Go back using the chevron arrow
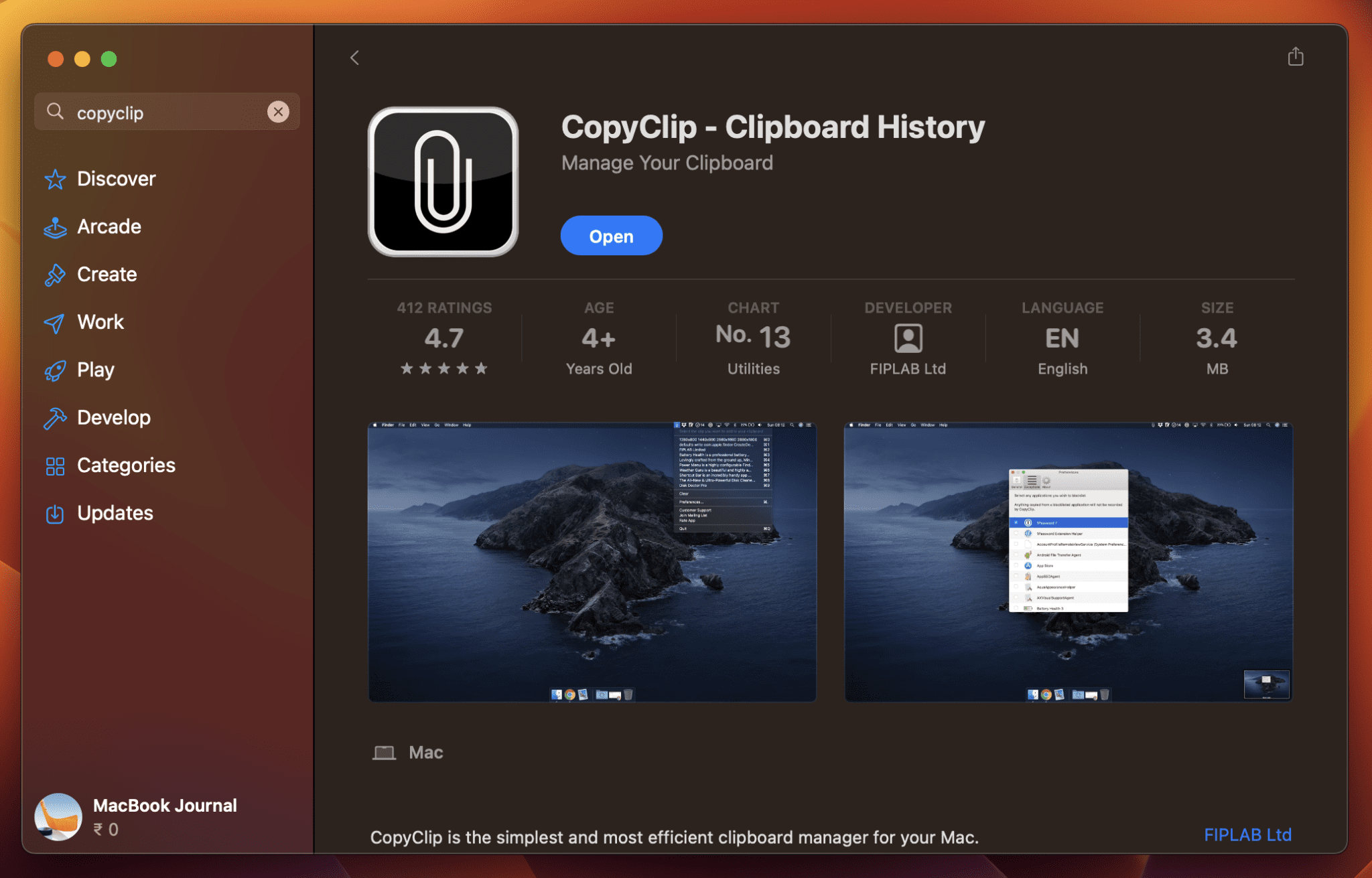 tap(354, 58)
